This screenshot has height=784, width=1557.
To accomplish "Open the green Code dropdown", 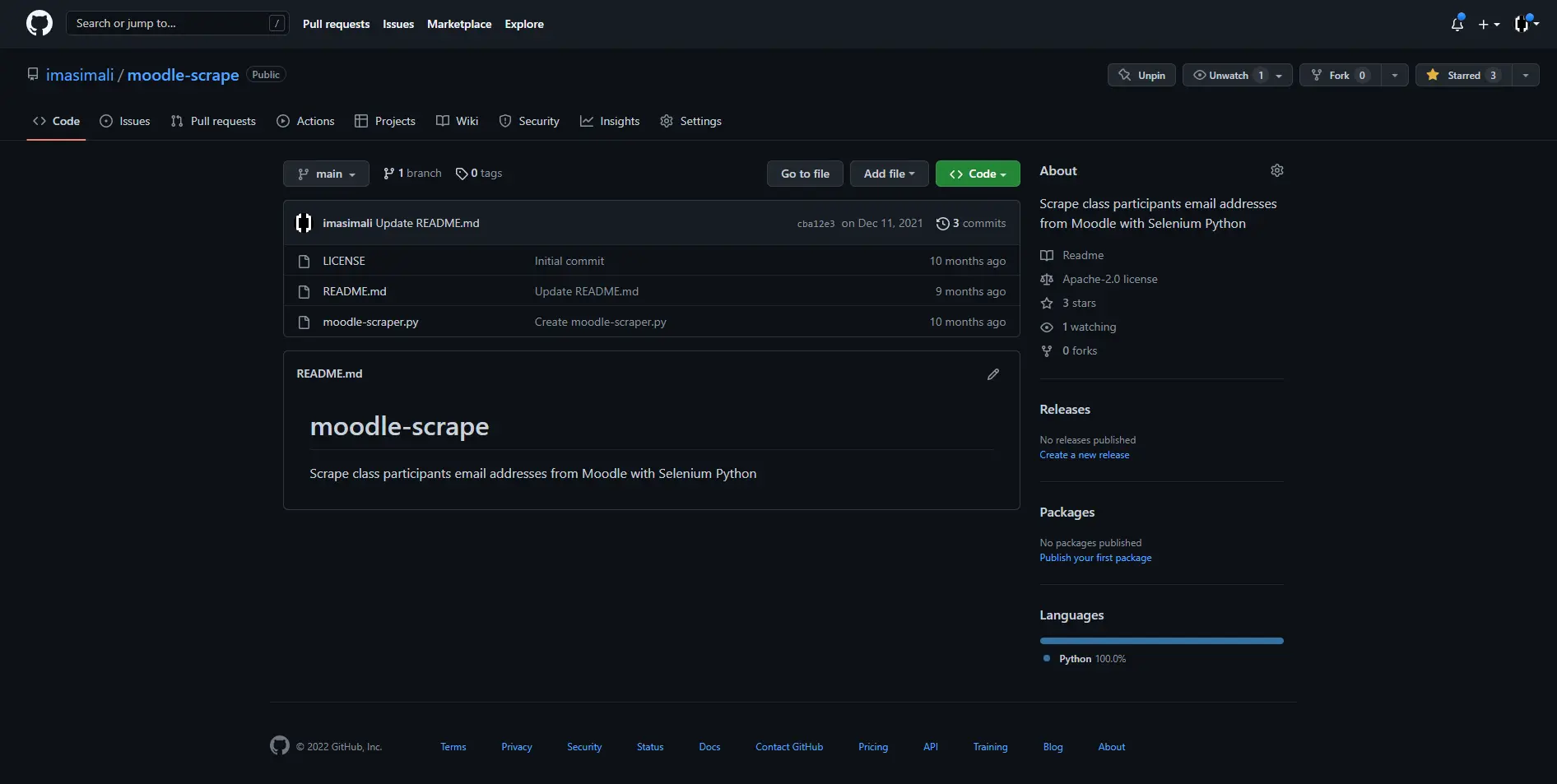I will tap(978, 174).
